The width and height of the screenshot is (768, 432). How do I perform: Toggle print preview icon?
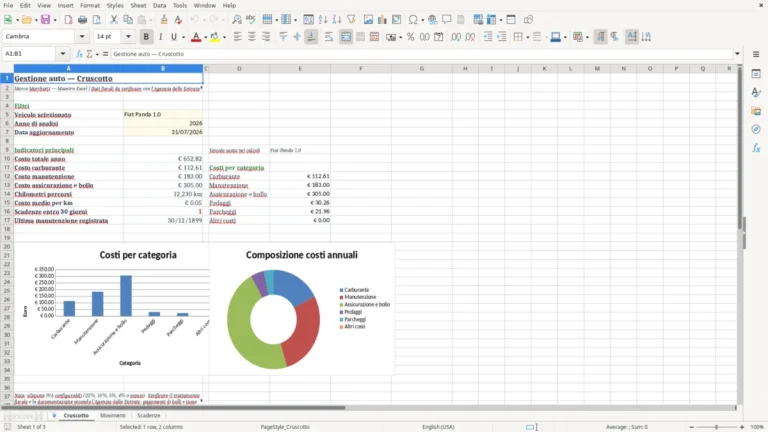point(97,20)
